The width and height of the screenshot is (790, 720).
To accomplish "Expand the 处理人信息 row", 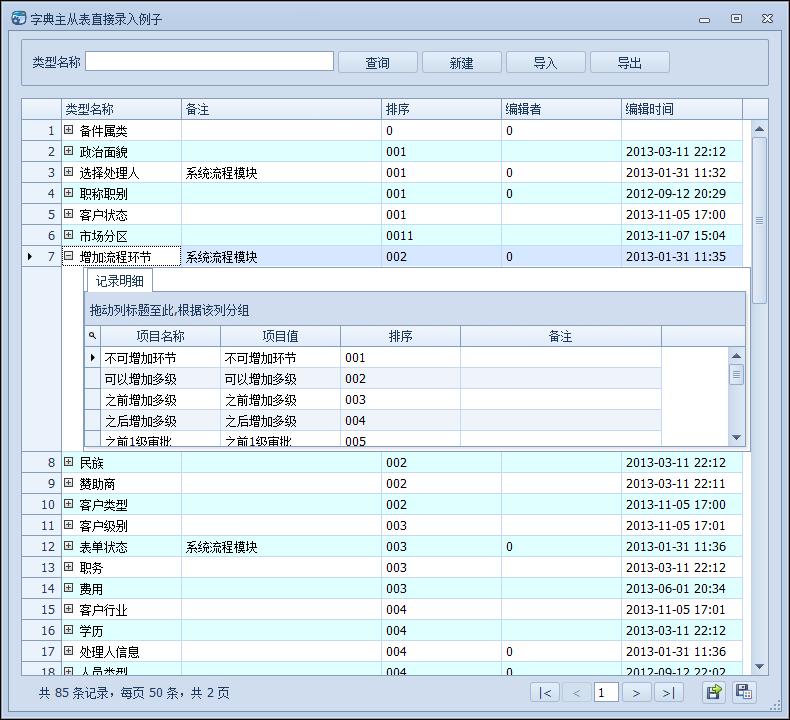I will point(69,651).
